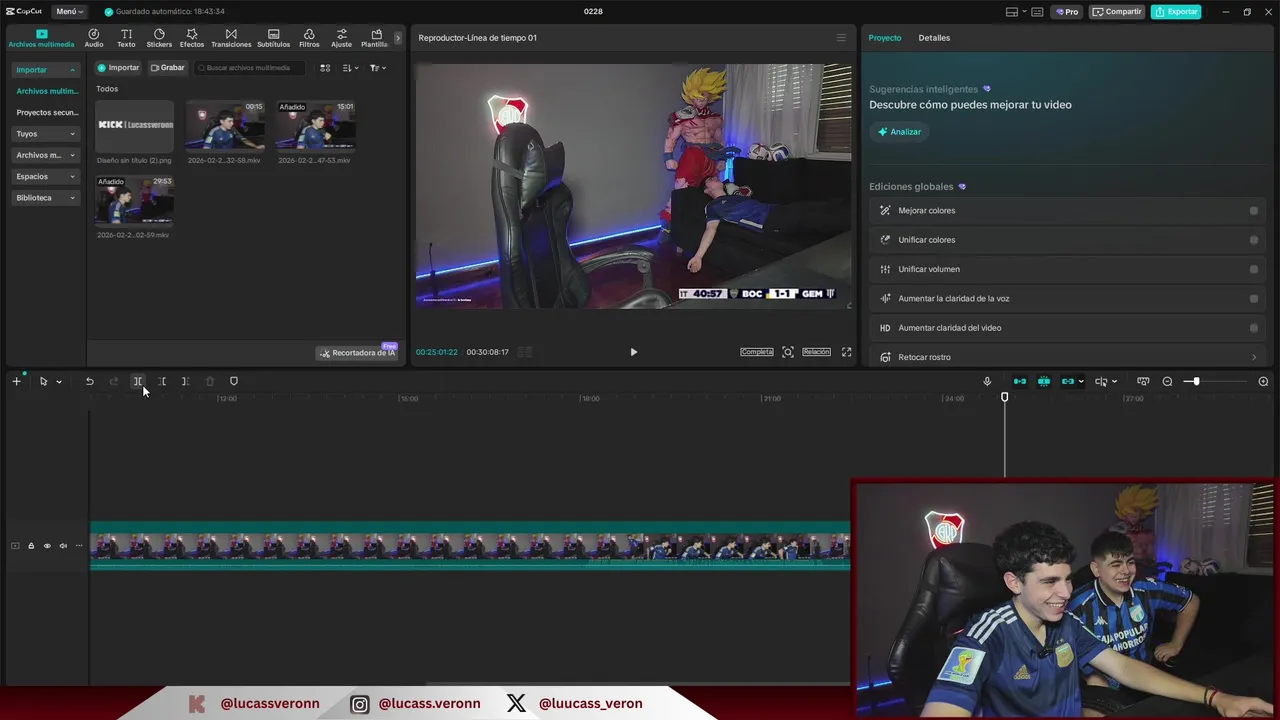Toggle Unificar colores option
Screen dimensions: 1280x720
[x=1254, y=240]
